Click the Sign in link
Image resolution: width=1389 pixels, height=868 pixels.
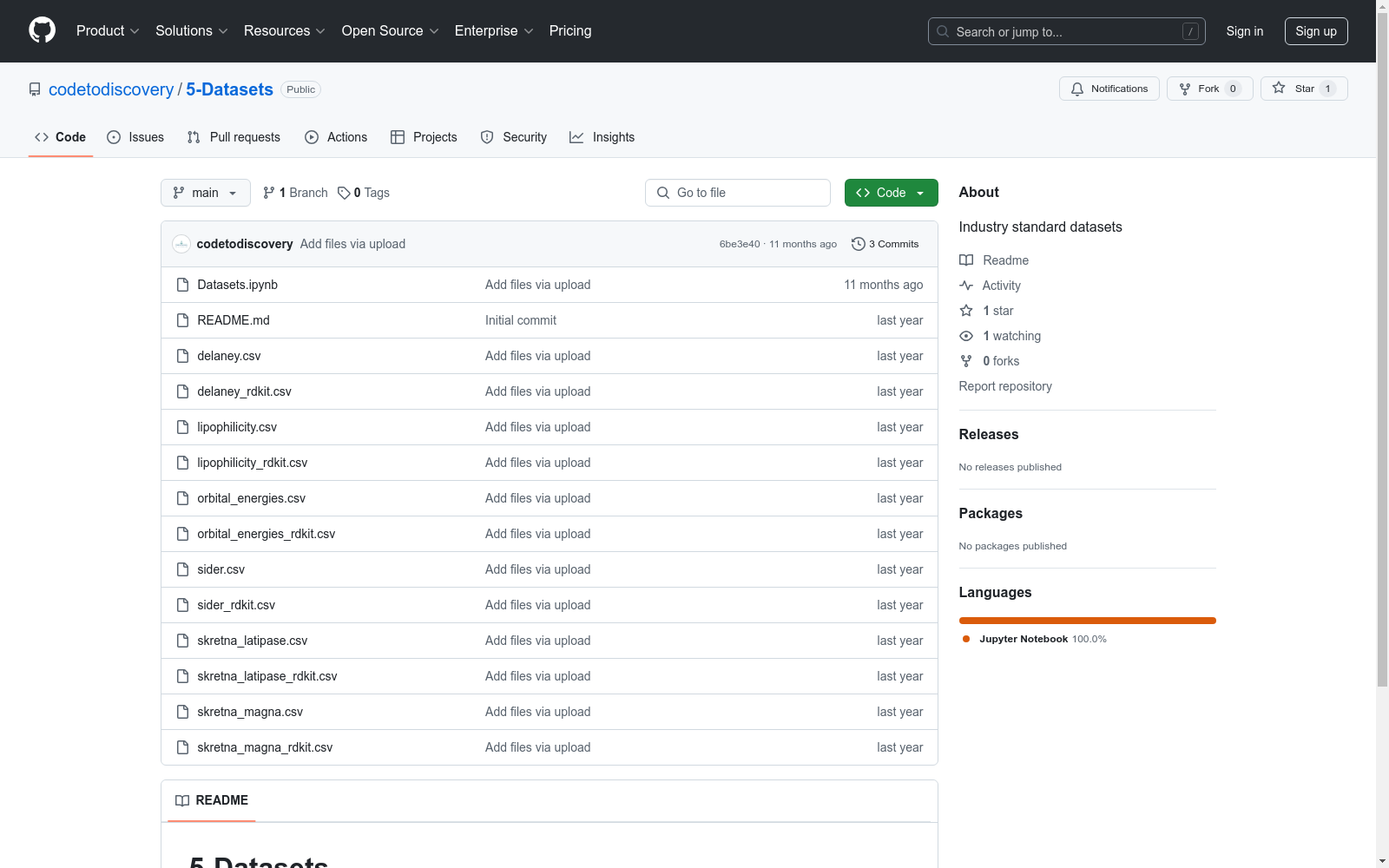tap(1245, 31)
